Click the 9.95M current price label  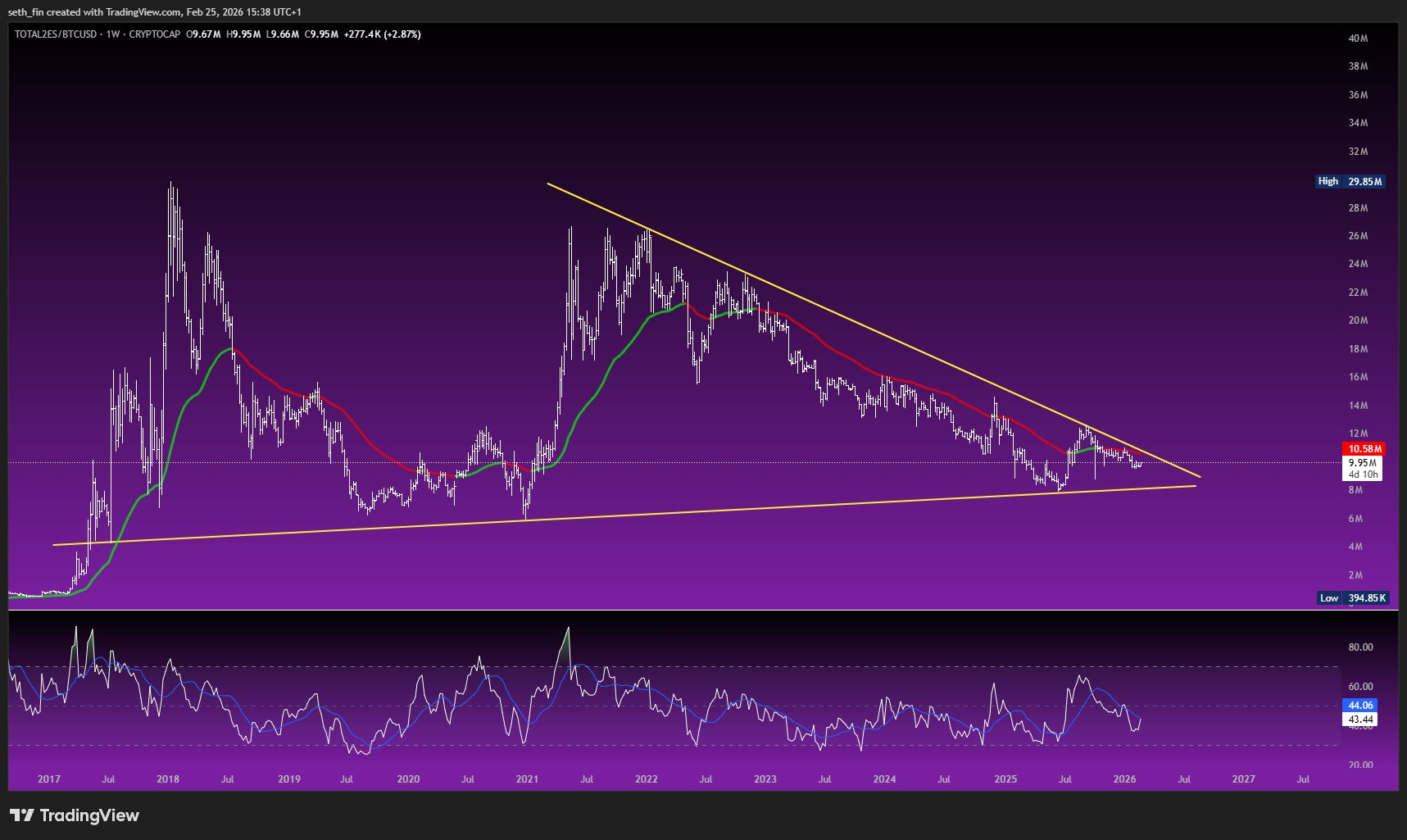[1362, 462]
